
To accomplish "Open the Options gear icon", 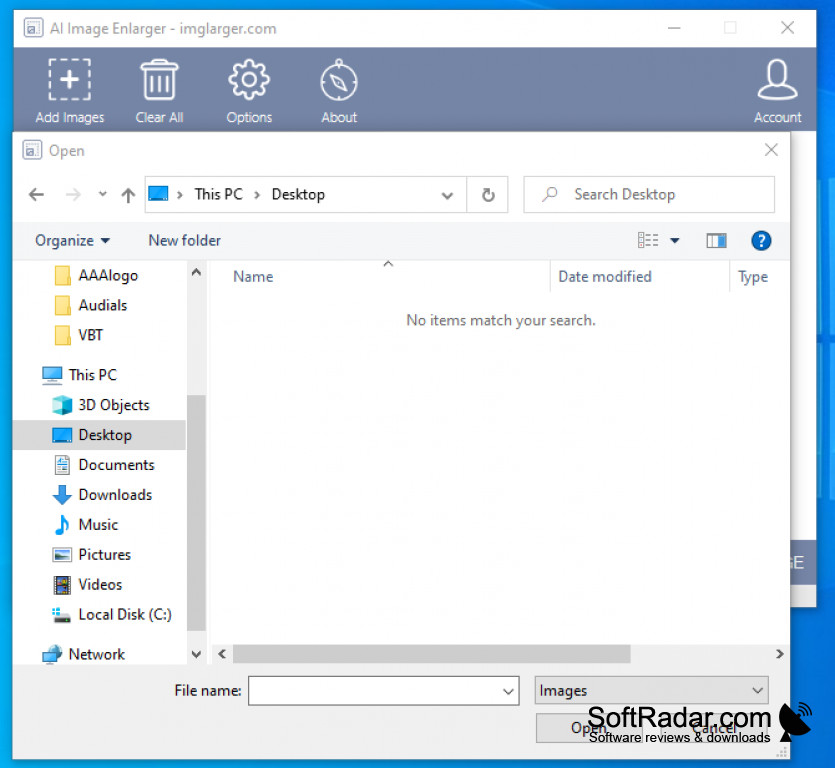I will pos(249,80).
